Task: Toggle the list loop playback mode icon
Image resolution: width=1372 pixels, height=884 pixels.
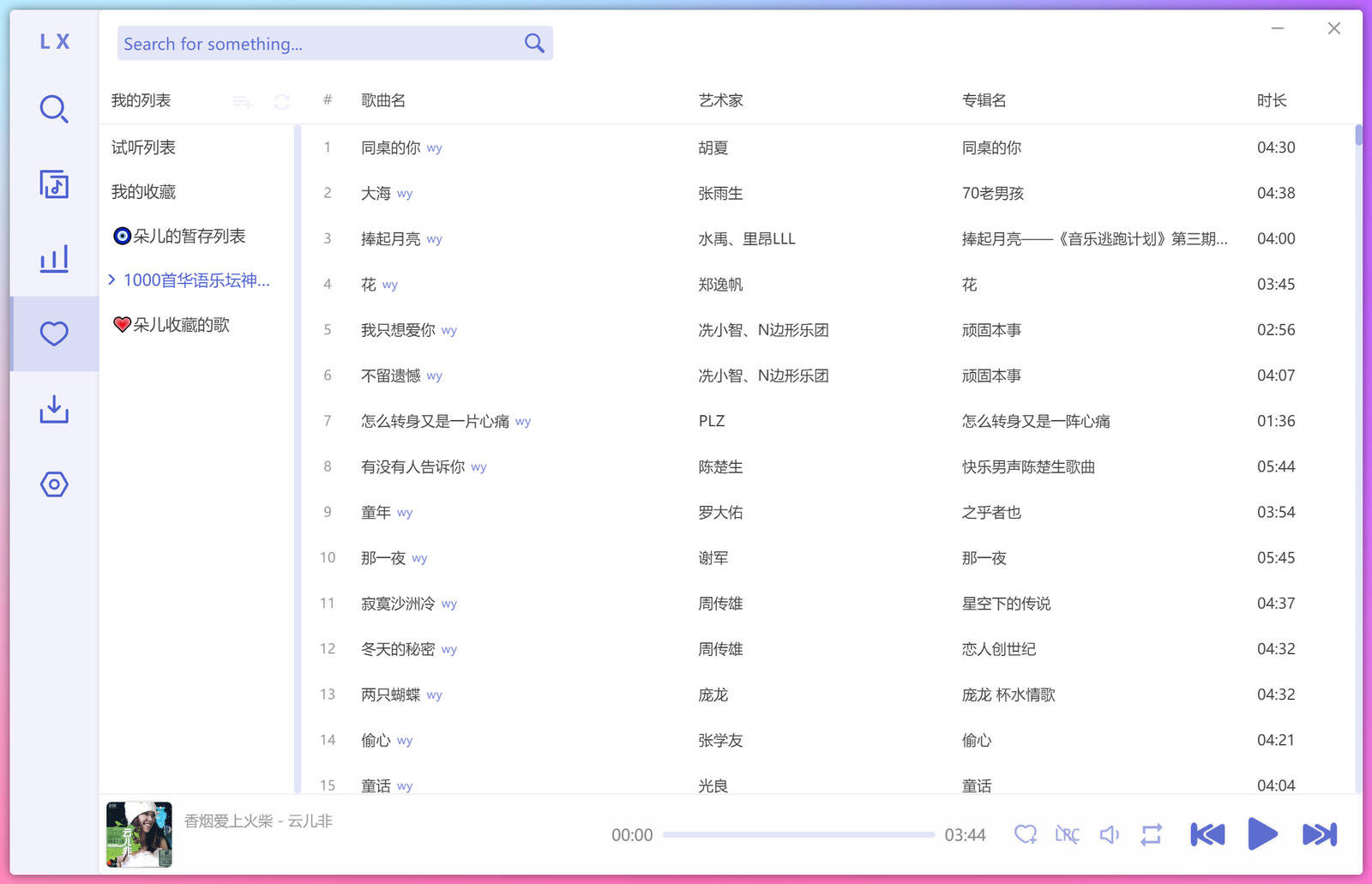Action: pyautogui.click(x=1152, y=834)
